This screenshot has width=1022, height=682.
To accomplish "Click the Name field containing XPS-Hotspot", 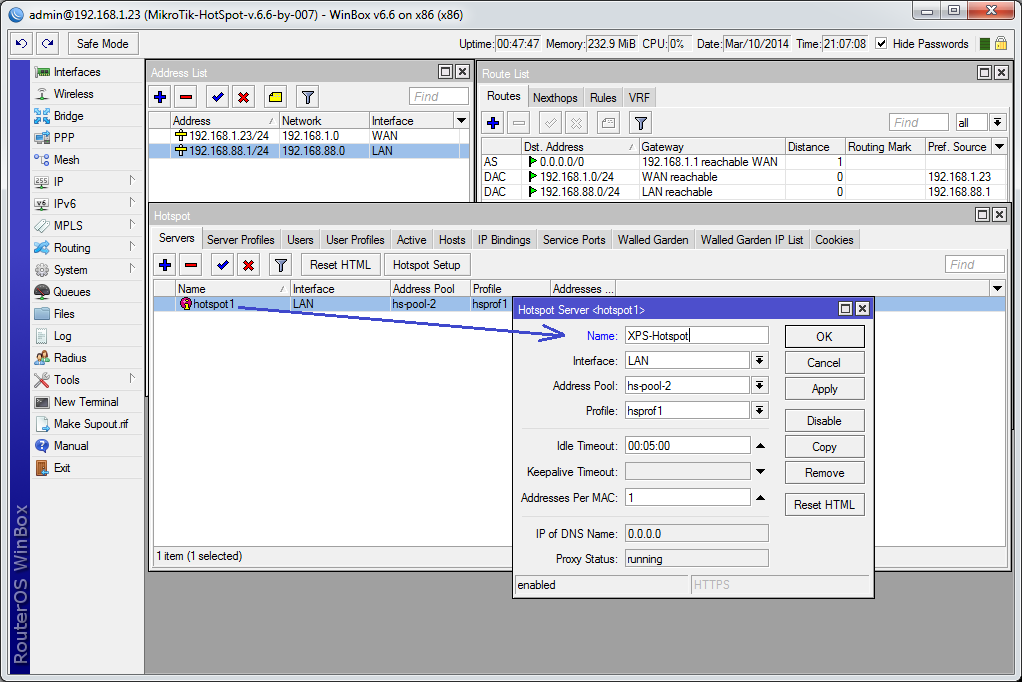I will tap(696, 336).
